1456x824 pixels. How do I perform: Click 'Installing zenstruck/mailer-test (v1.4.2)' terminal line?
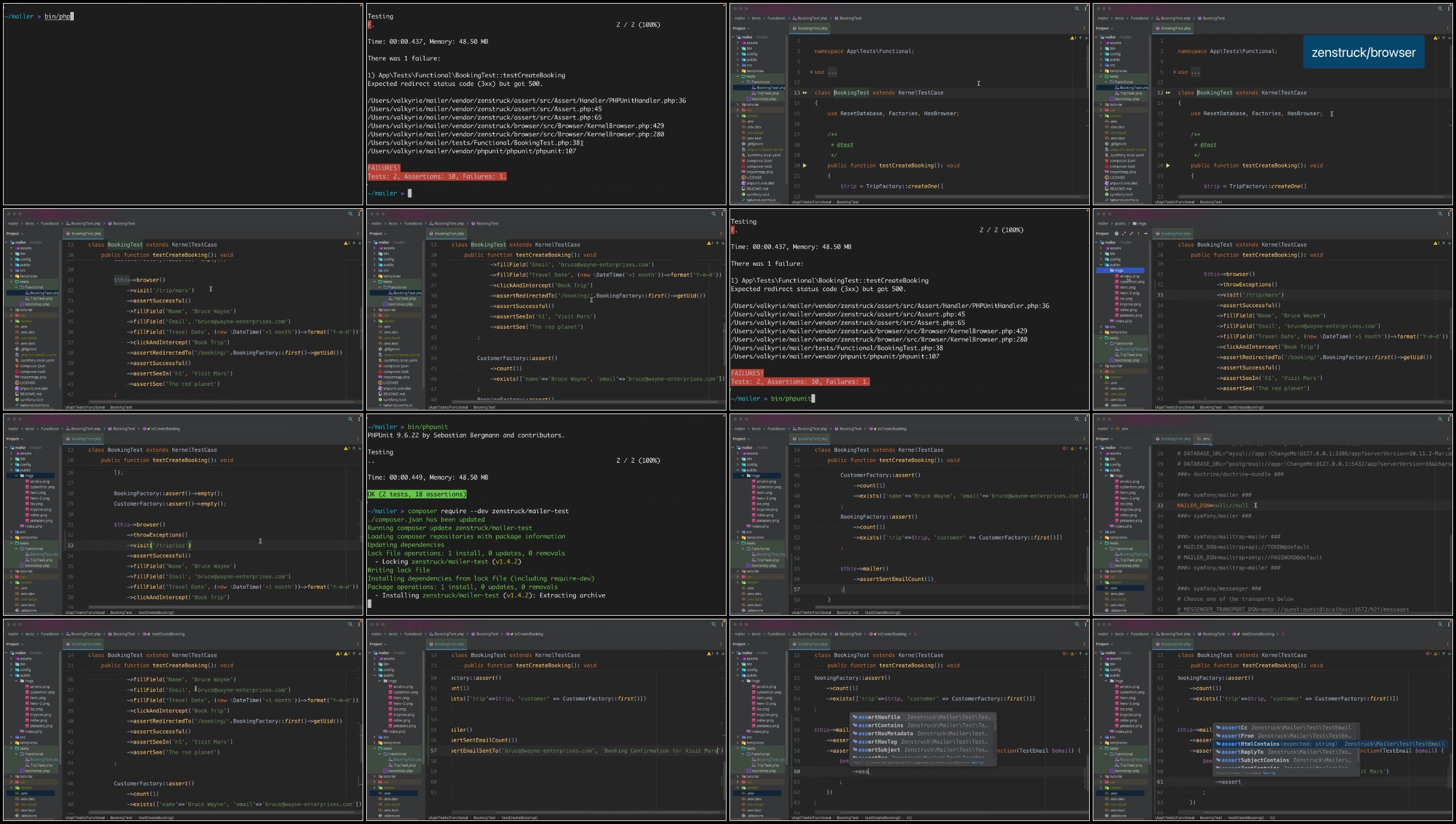pos(489,595)
